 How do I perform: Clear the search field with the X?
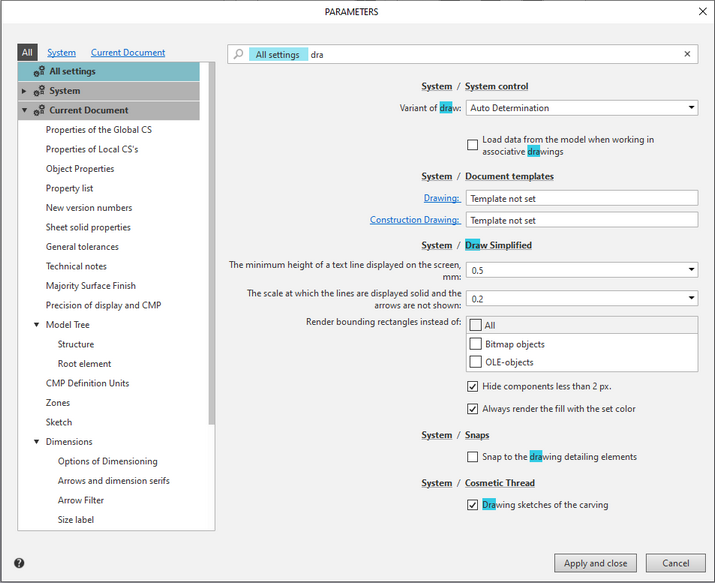click(x=687, y=54)
